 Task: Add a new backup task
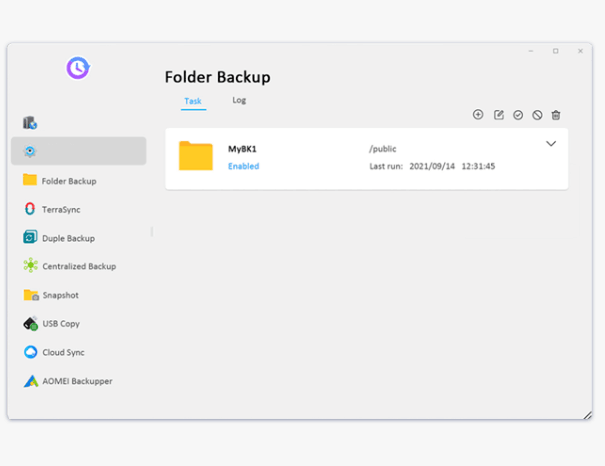tap(478, 115)
